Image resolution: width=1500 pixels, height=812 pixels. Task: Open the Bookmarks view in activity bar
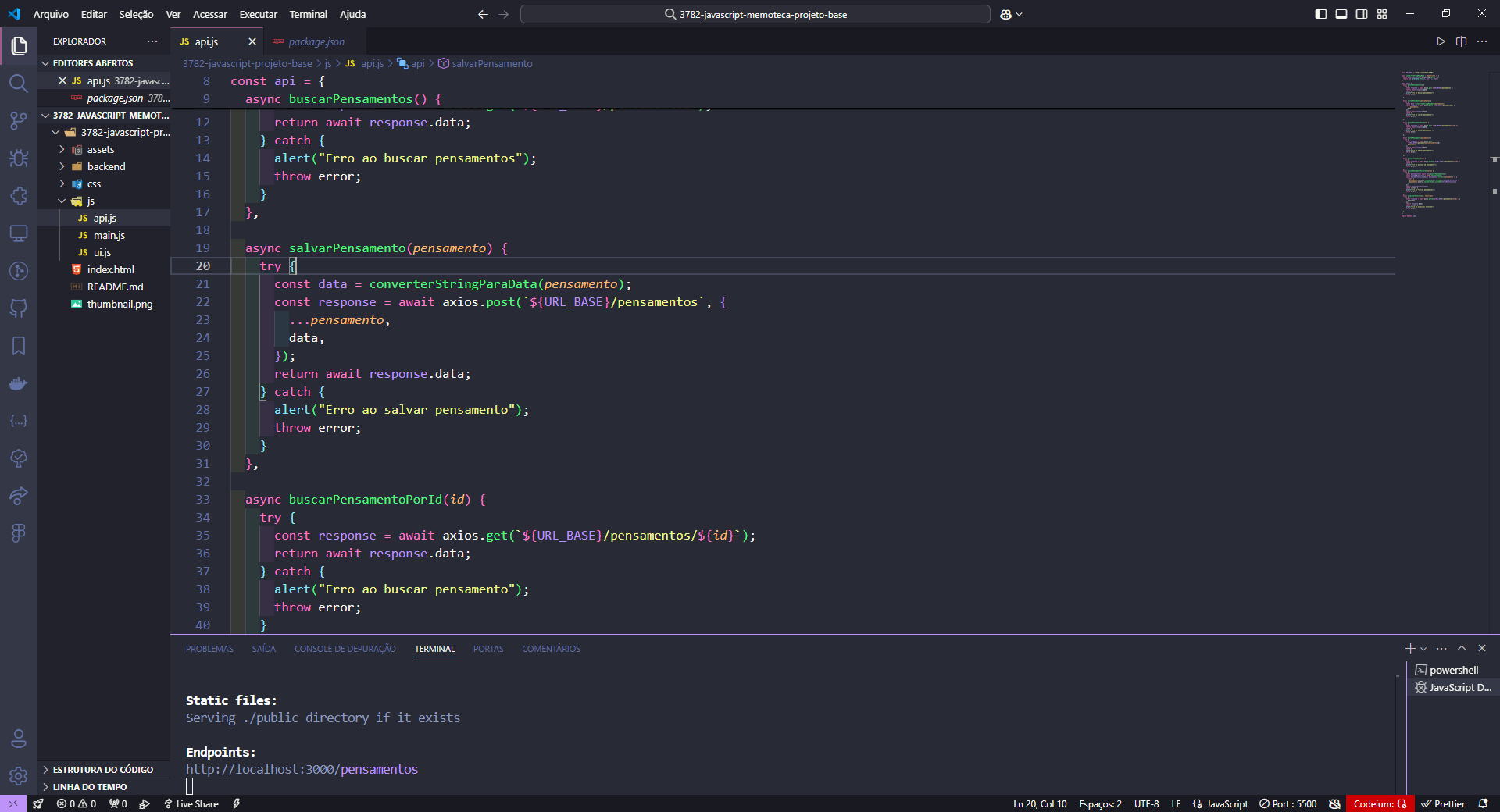click(x=19, y=346)
